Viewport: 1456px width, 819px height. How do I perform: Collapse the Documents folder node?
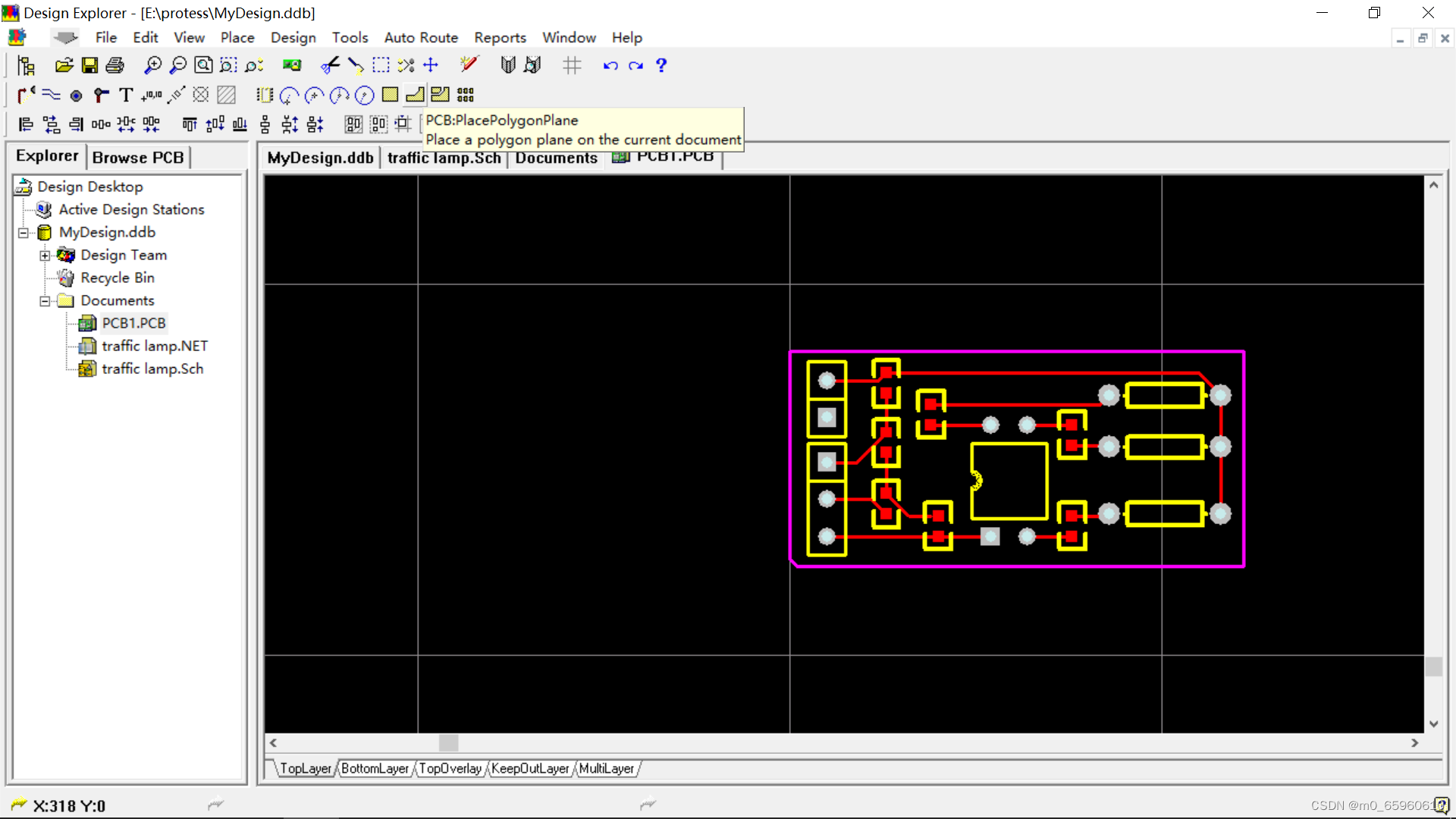pos(45,301)
